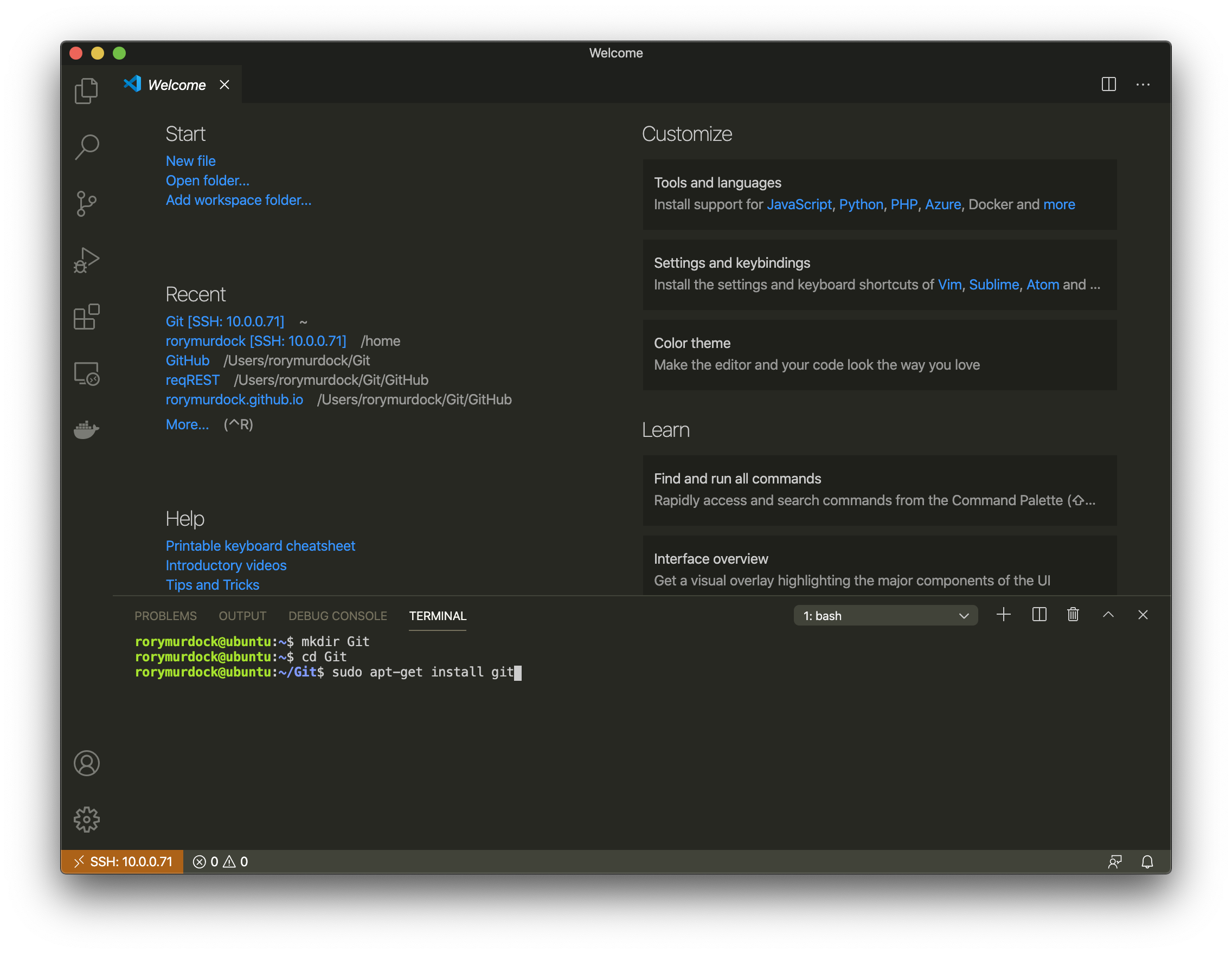Kill terminal with the trash icon
1232x954 pixels.
pos(1073,615)
